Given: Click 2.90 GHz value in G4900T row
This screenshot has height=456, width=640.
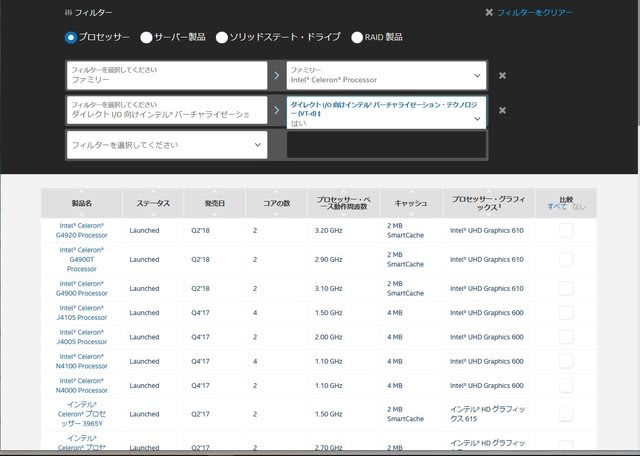Looking at the screenshot, I should pos(329,260).
